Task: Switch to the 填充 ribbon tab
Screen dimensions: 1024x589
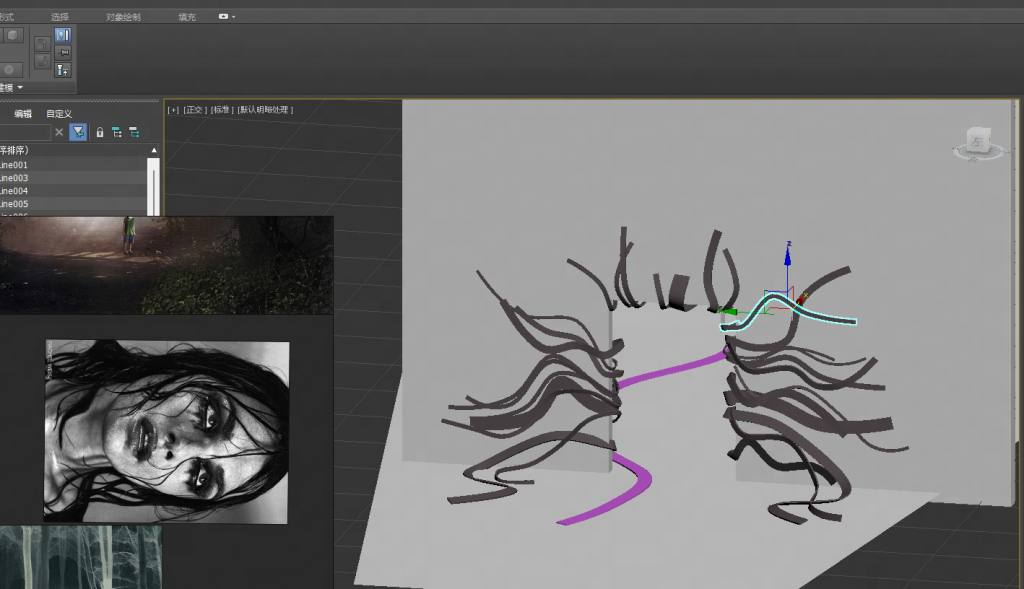Action: (x=187, y=17)
